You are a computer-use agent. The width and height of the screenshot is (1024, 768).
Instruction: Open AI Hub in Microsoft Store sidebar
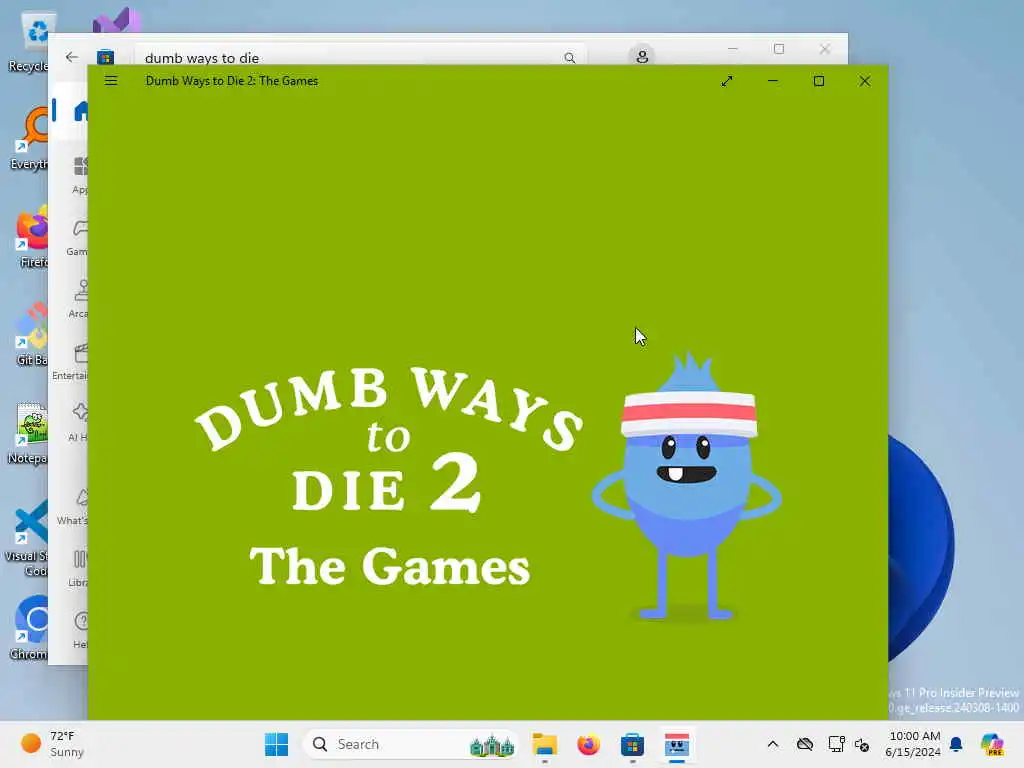(x=78, y=423)
